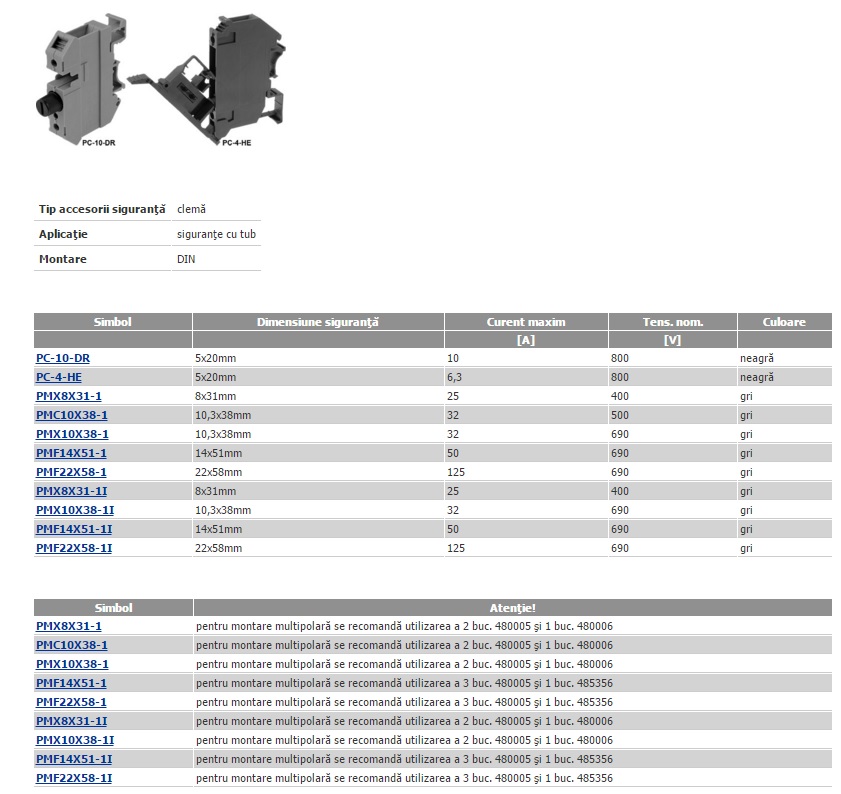Open PMF22X58-1 link in the Atenție table

point(71,702)
